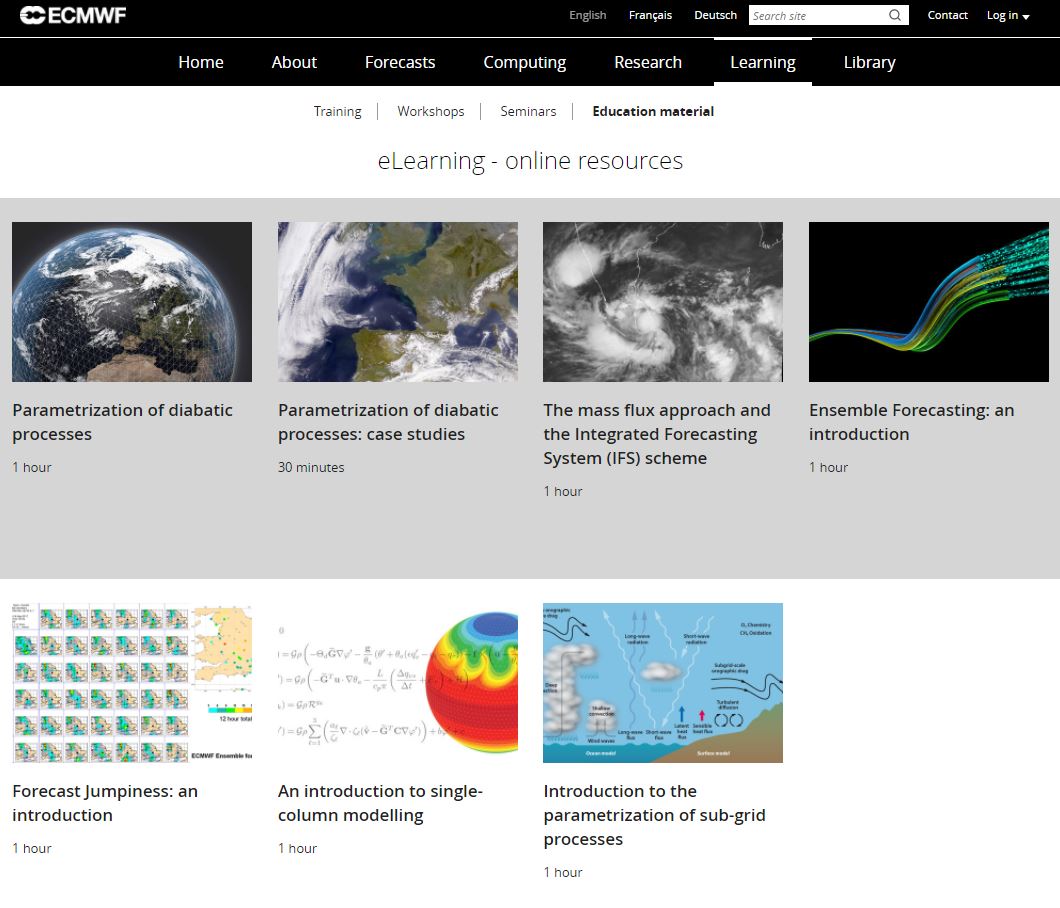Viewport: 1060px width, 908px height.
Task: Open the equations and sphere thumbnail
Action: click(x=398, y=683)
